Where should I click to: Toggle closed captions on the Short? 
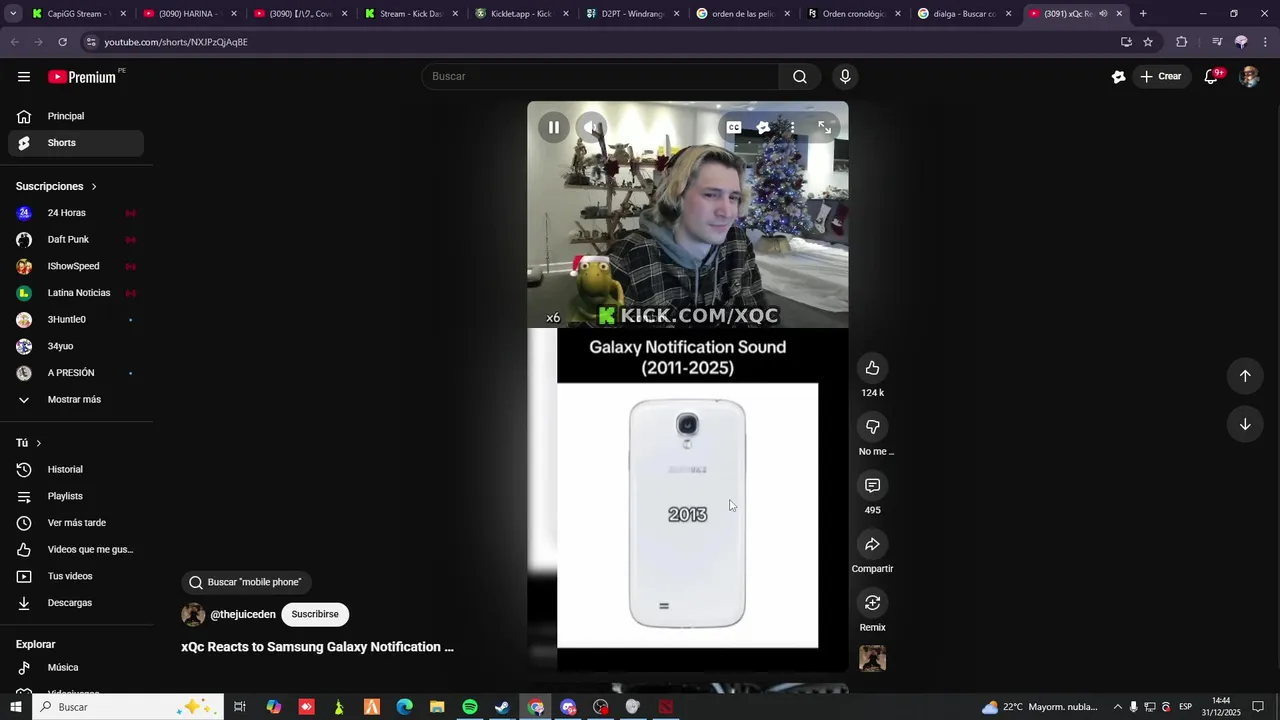click(x=734, y=128)
